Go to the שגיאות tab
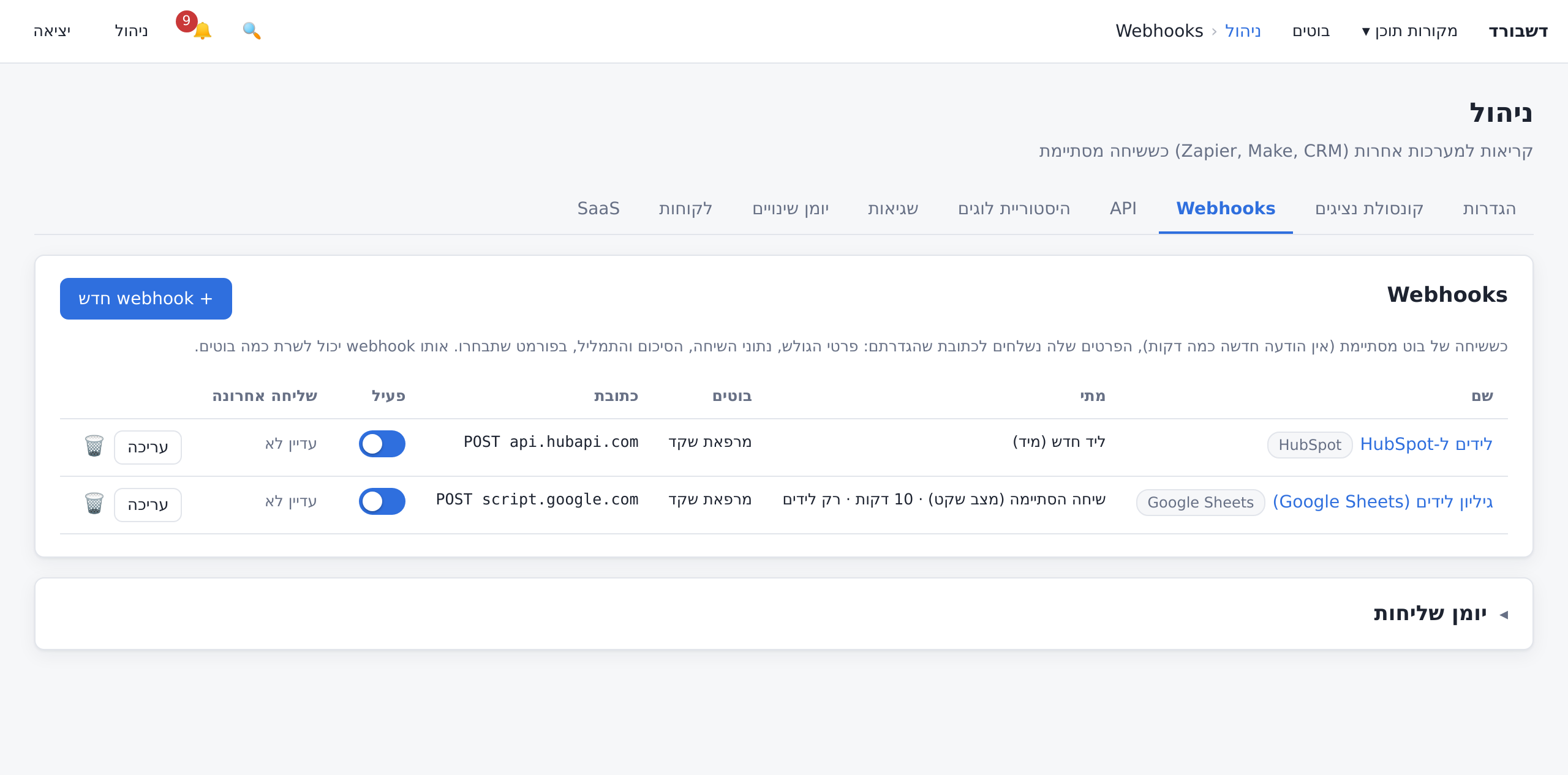The width and height of the screenshot is (1568, 775). [893, 209]
